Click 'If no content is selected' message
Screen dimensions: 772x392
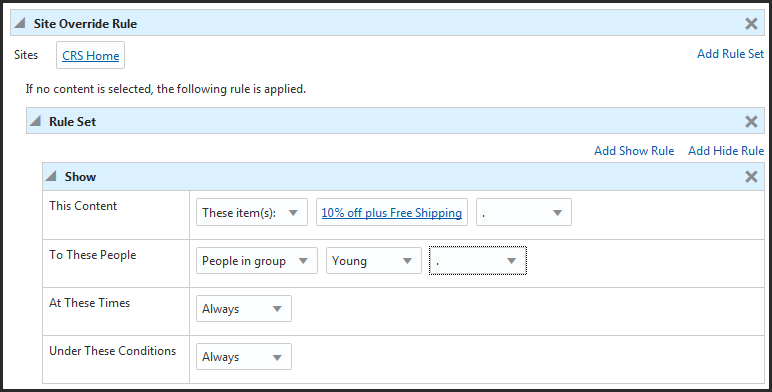point(166,89)
